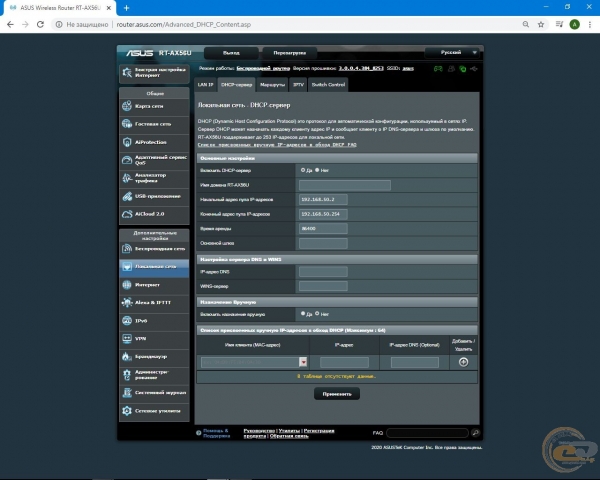Image resolution: width=600 pixels, height=480 pixels.
Task: Open Alexa & IFTTT settings
Action: click(154, 302)
